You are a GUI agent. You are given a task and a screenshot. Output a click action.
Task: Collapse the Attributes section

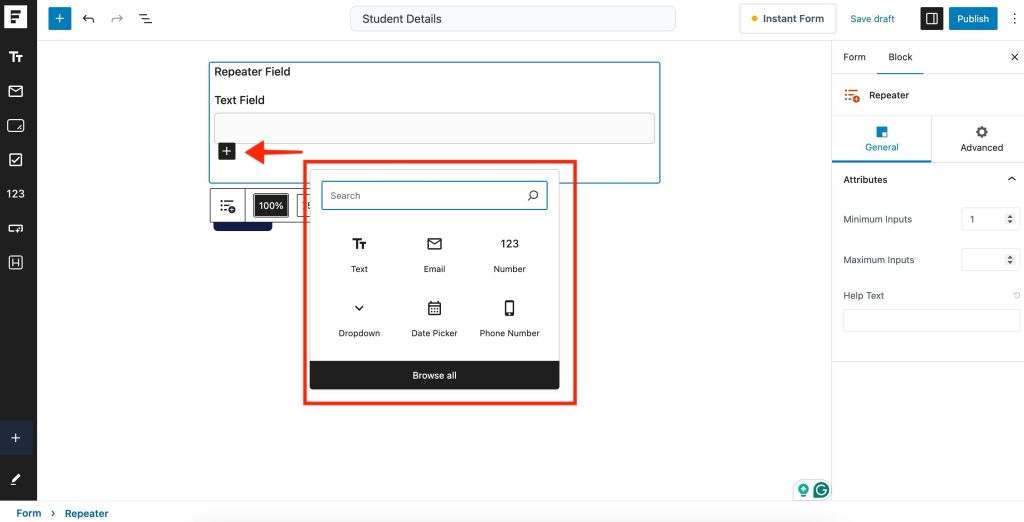pyautogui.click(x=1011, y=180)
